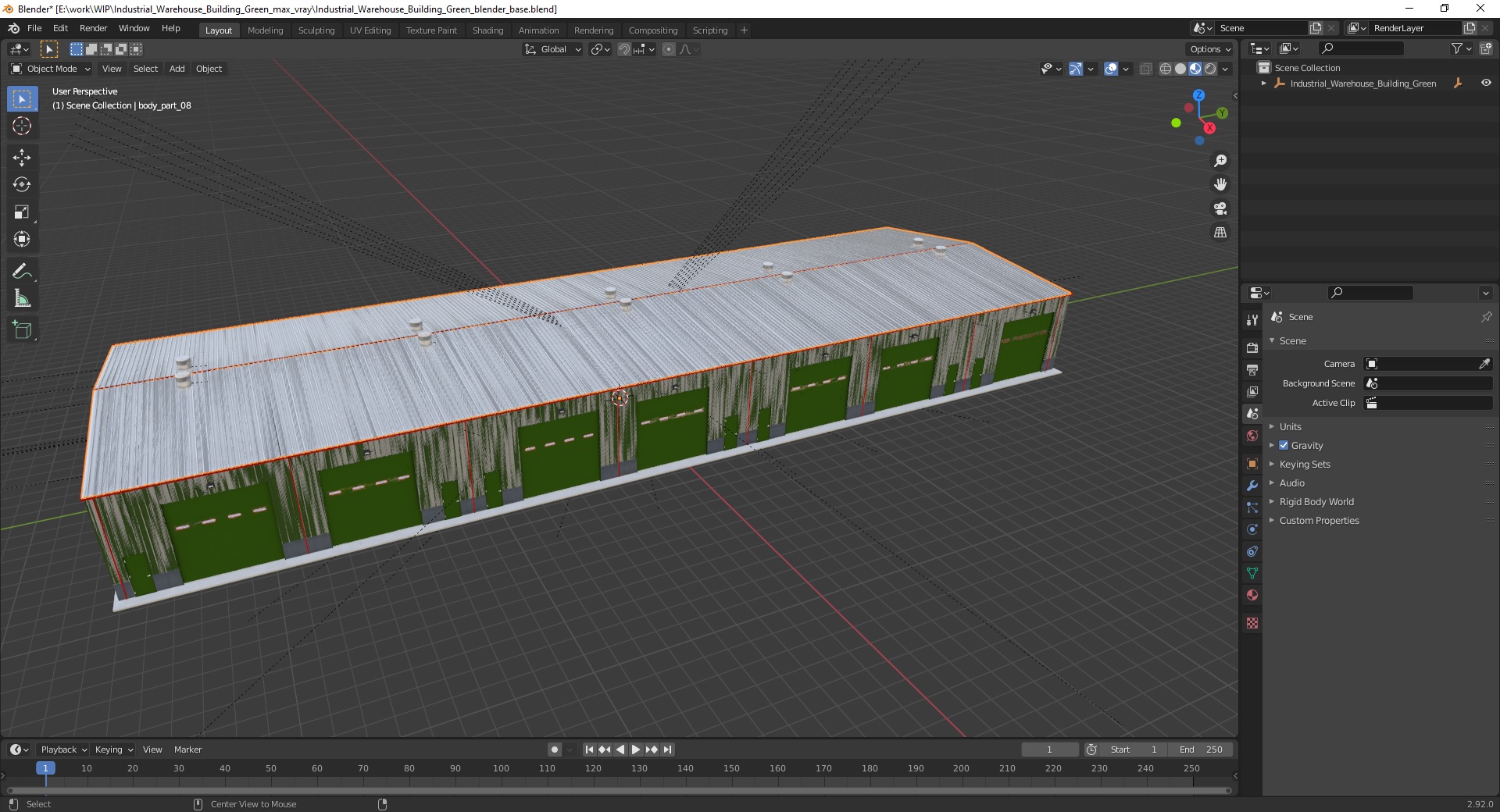
Task: Open the Modifier properties tab
Action: point(1252,486)
